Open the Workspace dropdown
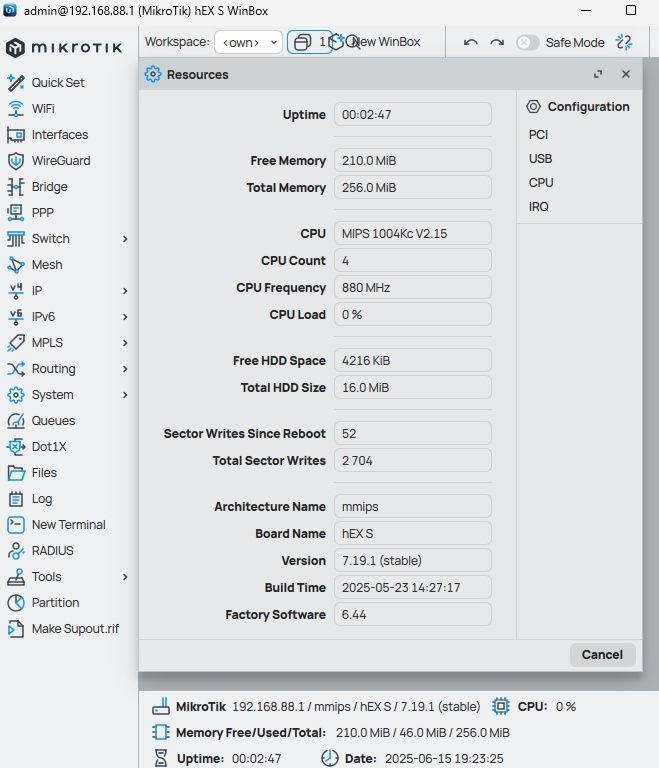Screen dimensions: 659x768 click(x=248, y=42)
